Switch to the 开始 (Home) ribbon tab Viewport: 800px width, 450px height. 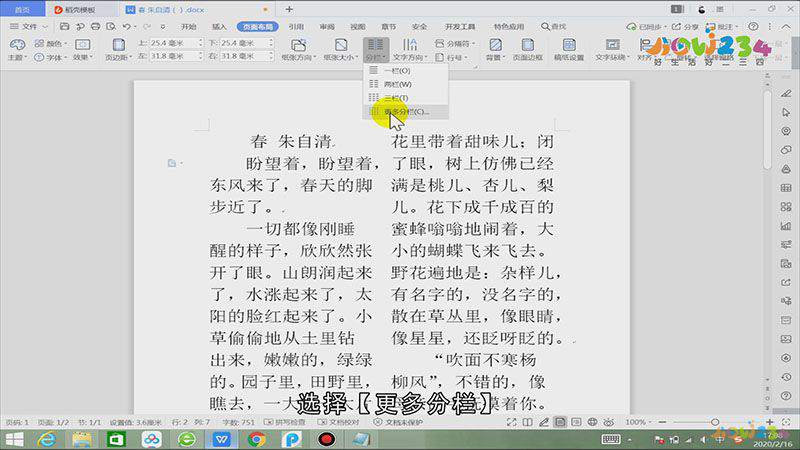point(188,26)
